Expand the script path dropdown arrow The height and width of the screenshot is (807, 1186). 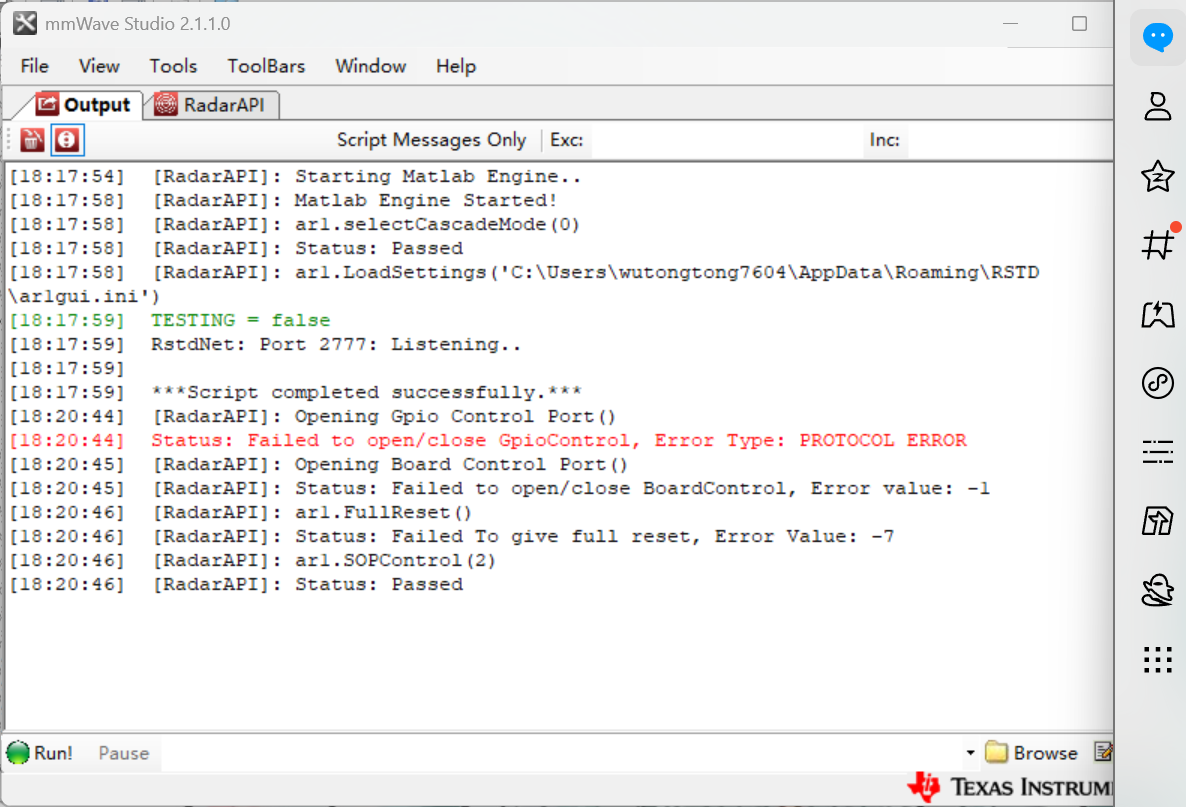tap(970, 753)
